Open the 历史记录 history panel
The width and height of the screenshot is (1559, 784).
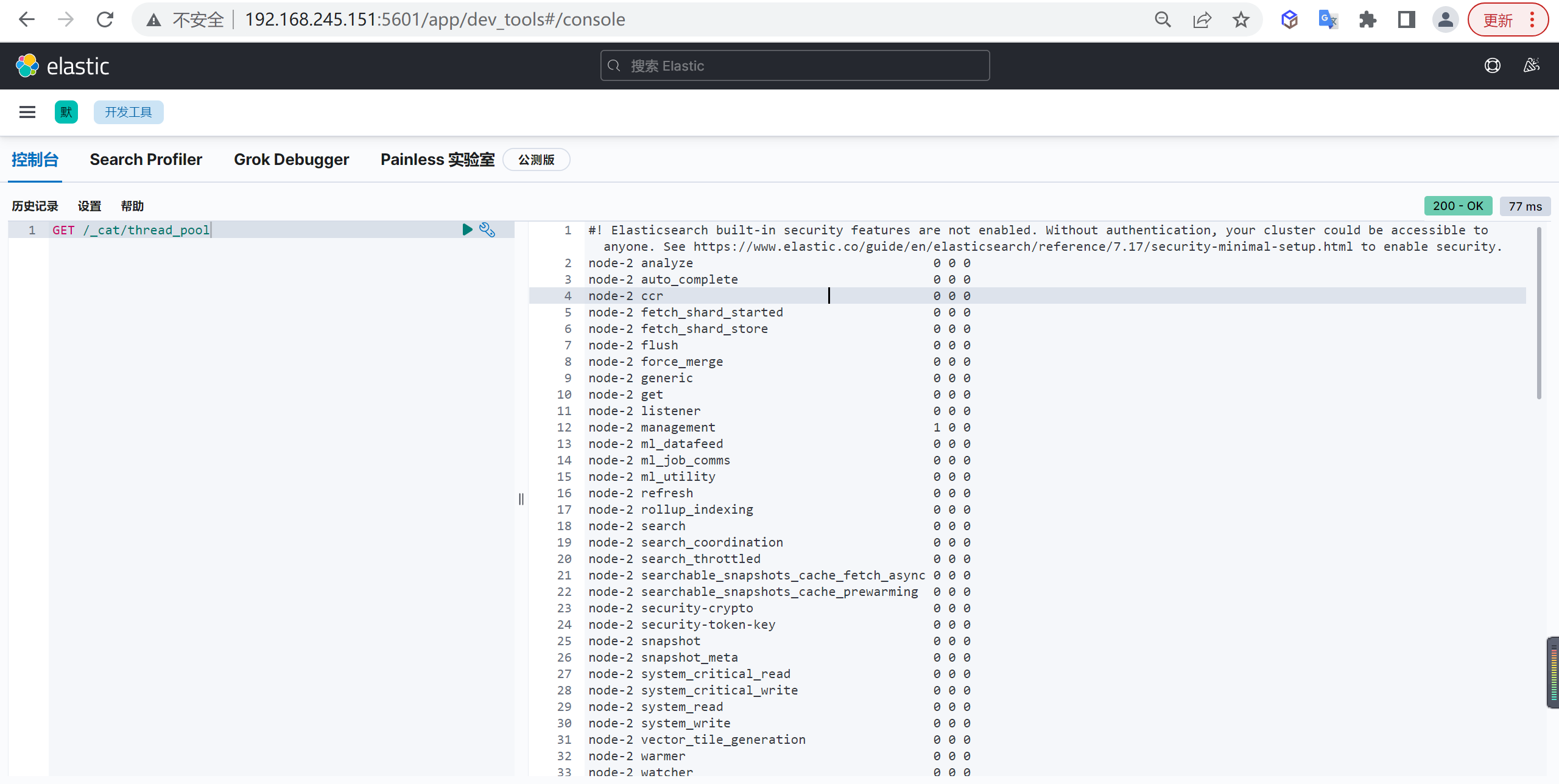pos(35,206)
